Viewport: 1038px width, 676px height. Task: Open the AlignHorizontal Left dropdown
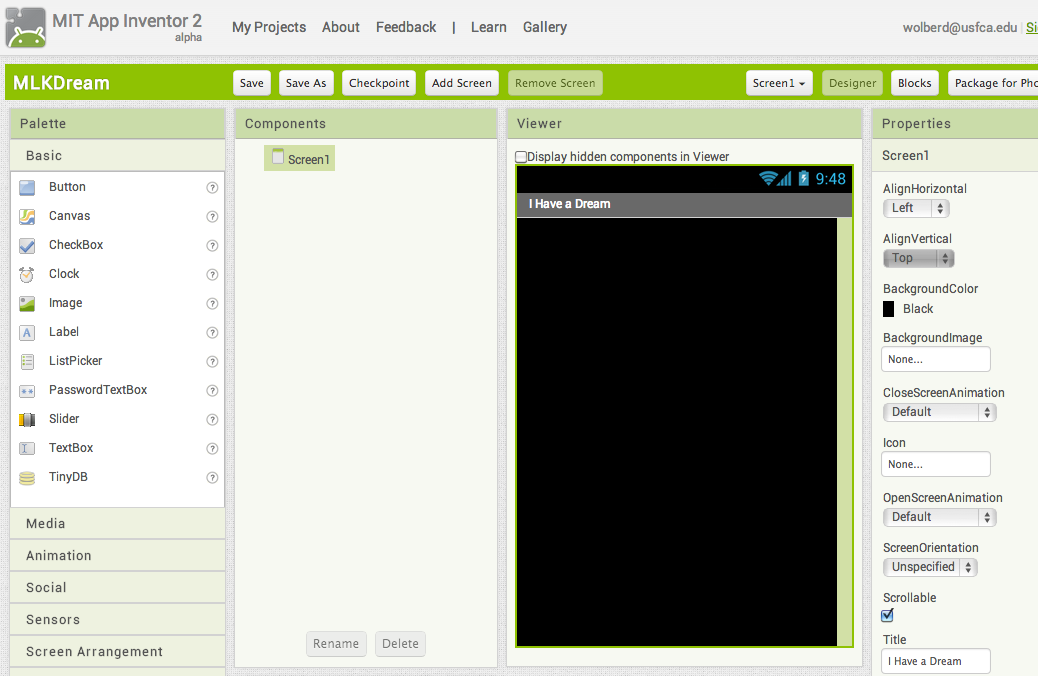(x=916, y=209)
